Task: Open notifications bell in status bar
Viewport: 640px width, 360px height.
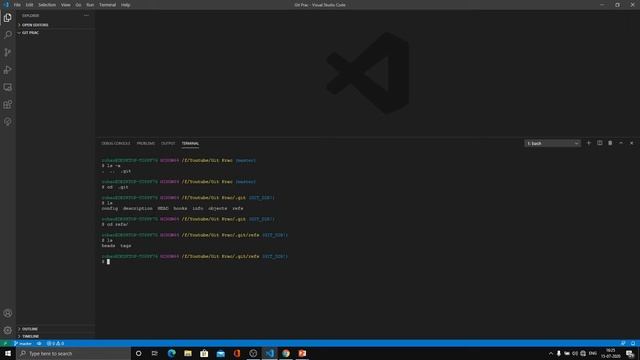Action: click(633, 343)
